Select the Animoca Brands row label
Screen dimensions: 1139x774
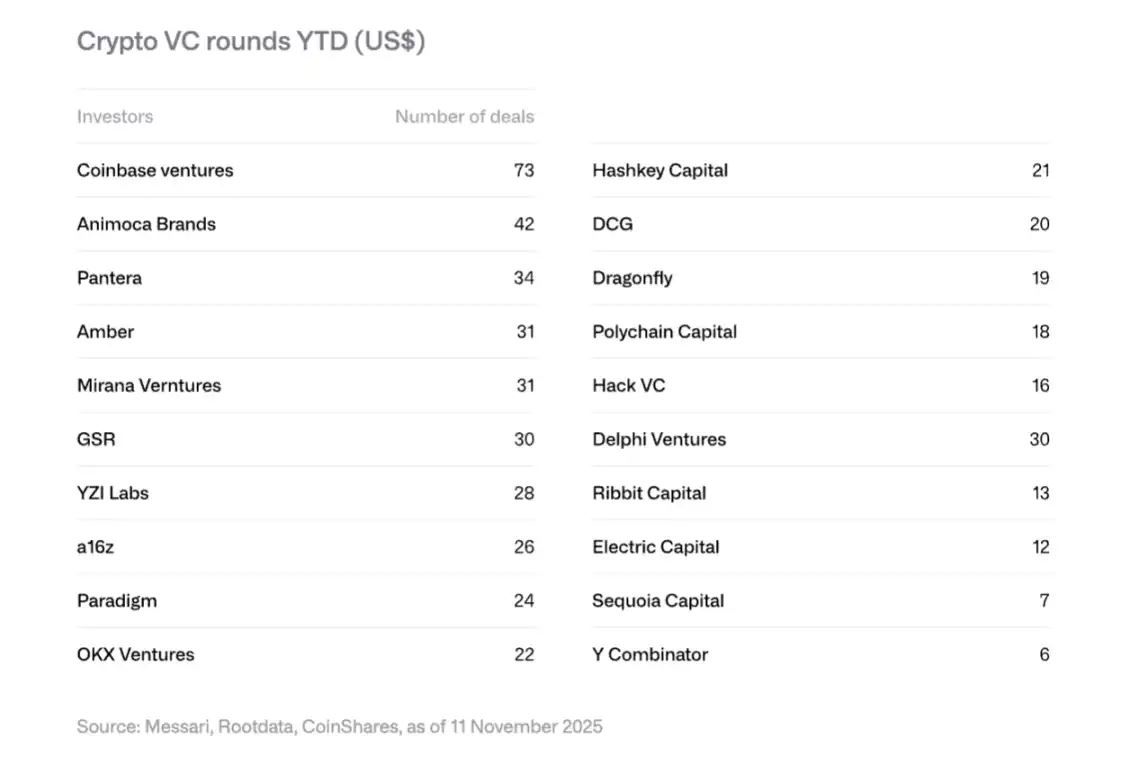146,224
